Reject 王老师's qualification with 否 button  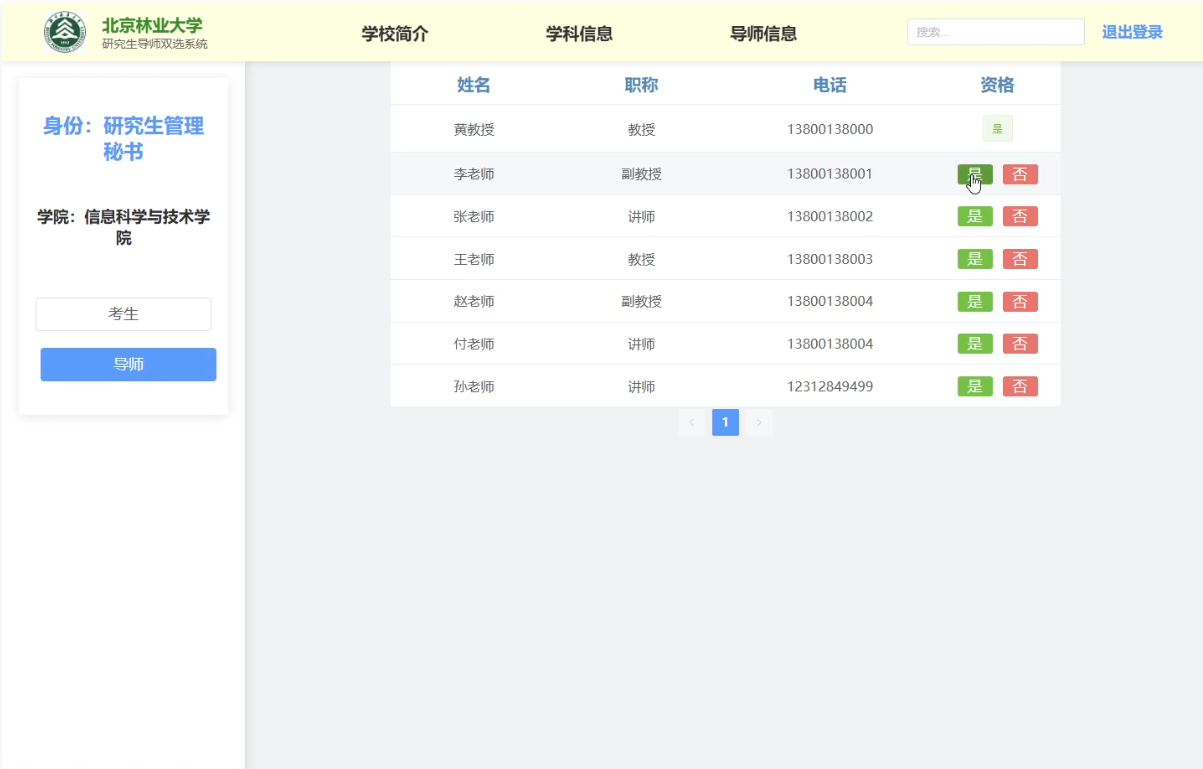1019,258
